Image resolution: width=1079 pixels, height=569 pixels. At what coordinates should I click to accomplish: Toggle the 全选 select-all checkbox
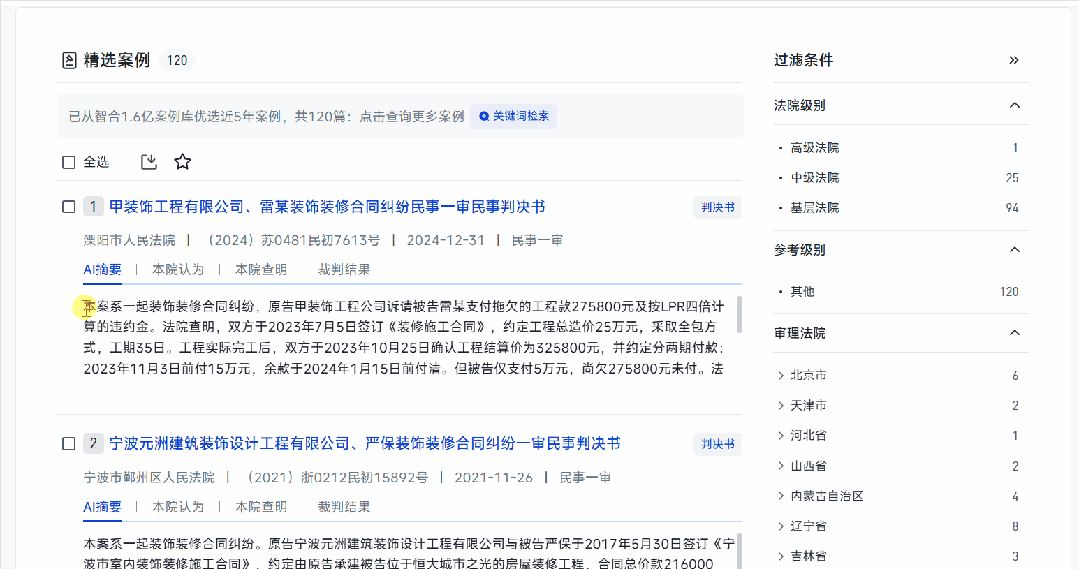[x=69, y=162]
